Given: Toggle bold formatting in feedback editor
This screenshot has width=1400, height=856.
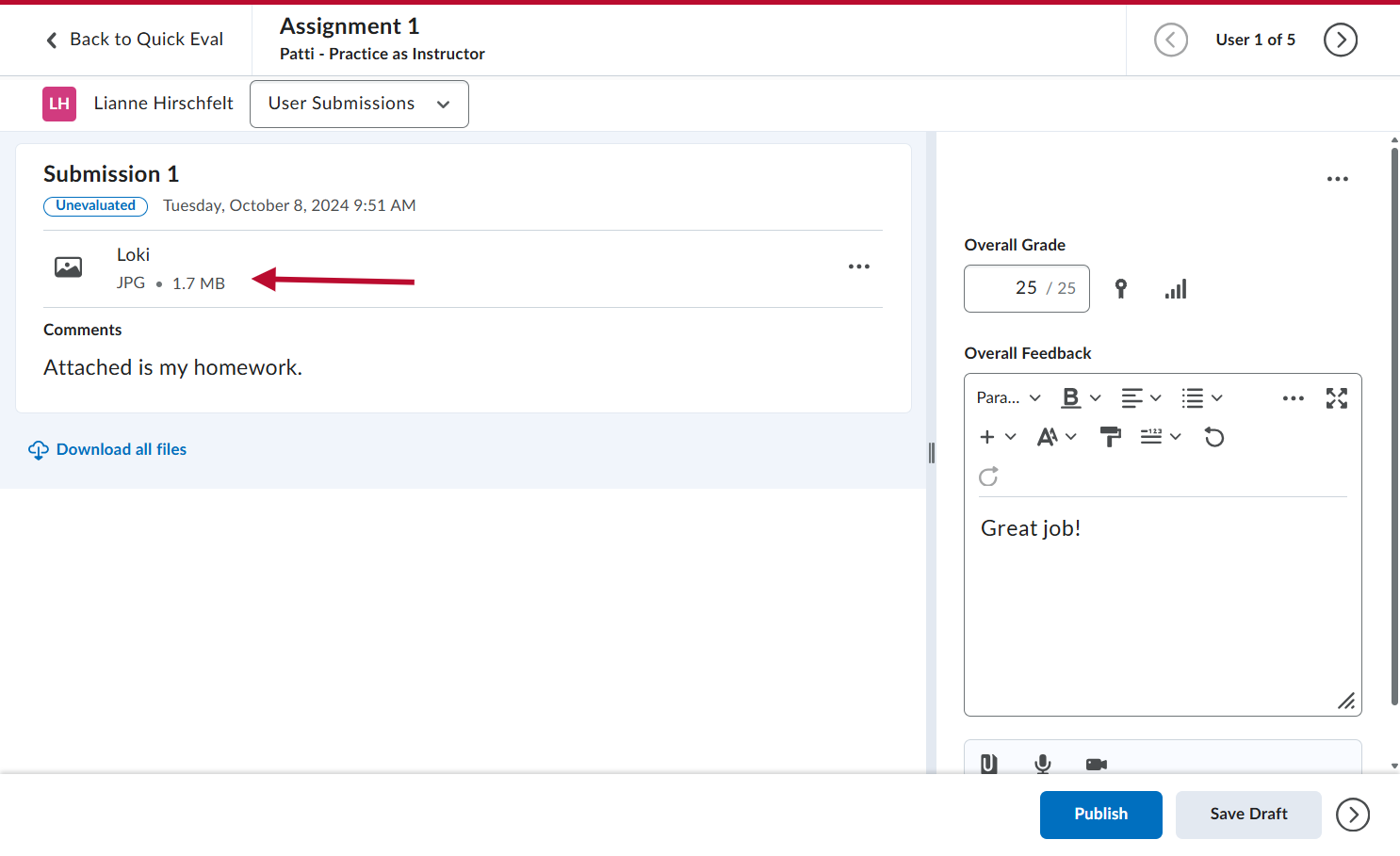Looking at the screenshot, I should 1071,398.
